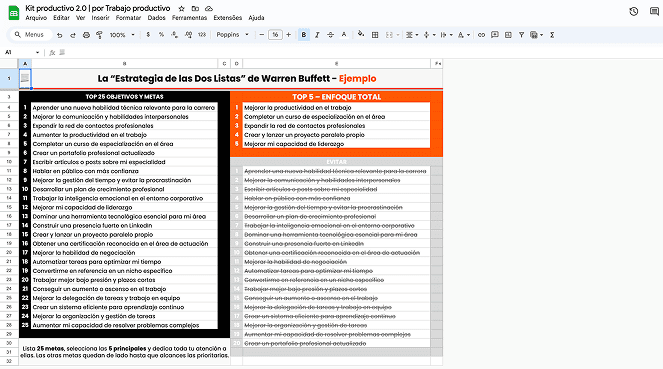The width and height of the screenshot is (663, 369).
Task: Decrease decimal places
Action: coord(175,35)
